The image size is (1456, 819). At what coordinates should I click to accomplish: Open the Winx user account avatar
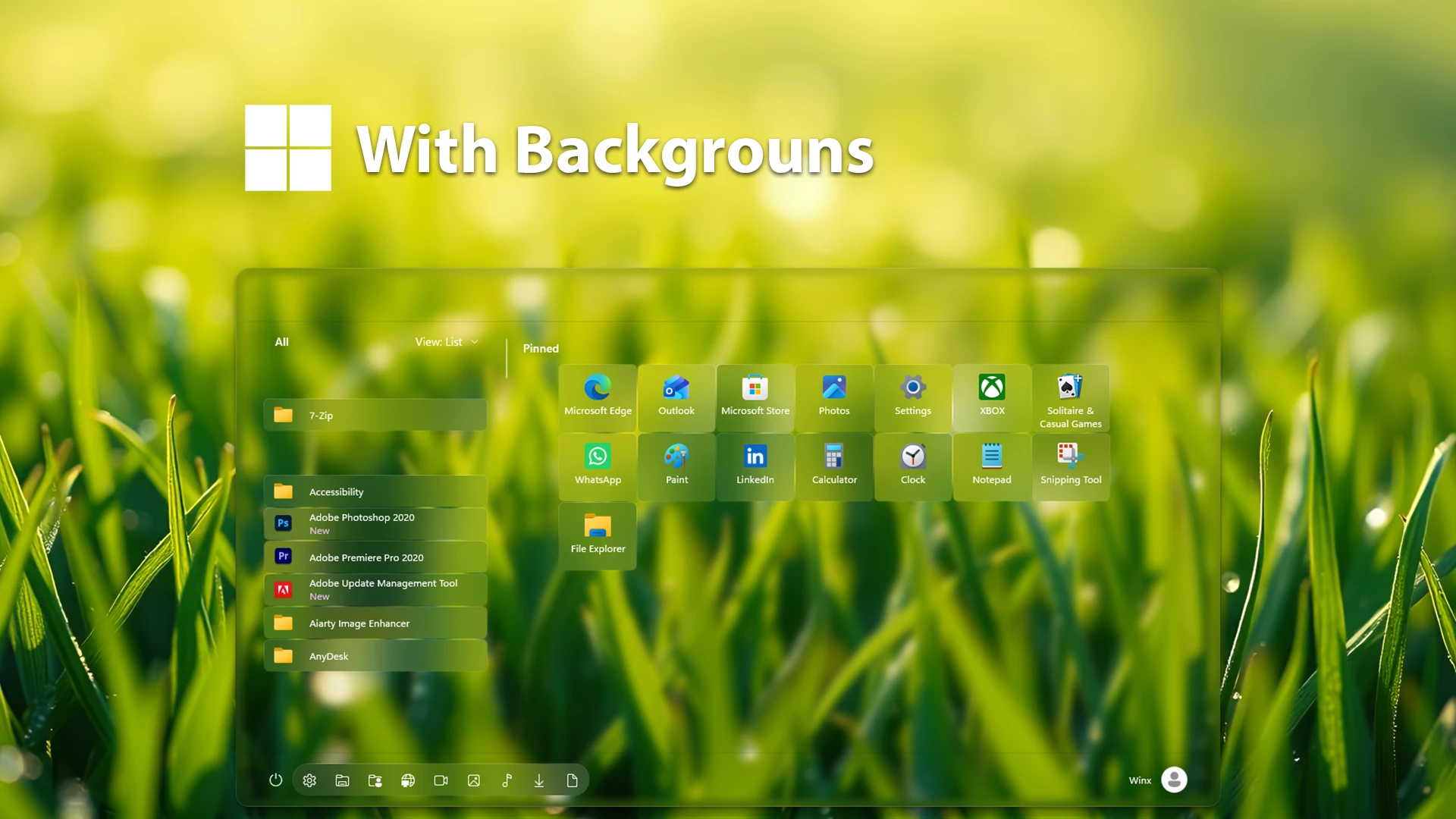pyautogui.click(x=1174, y=780)
